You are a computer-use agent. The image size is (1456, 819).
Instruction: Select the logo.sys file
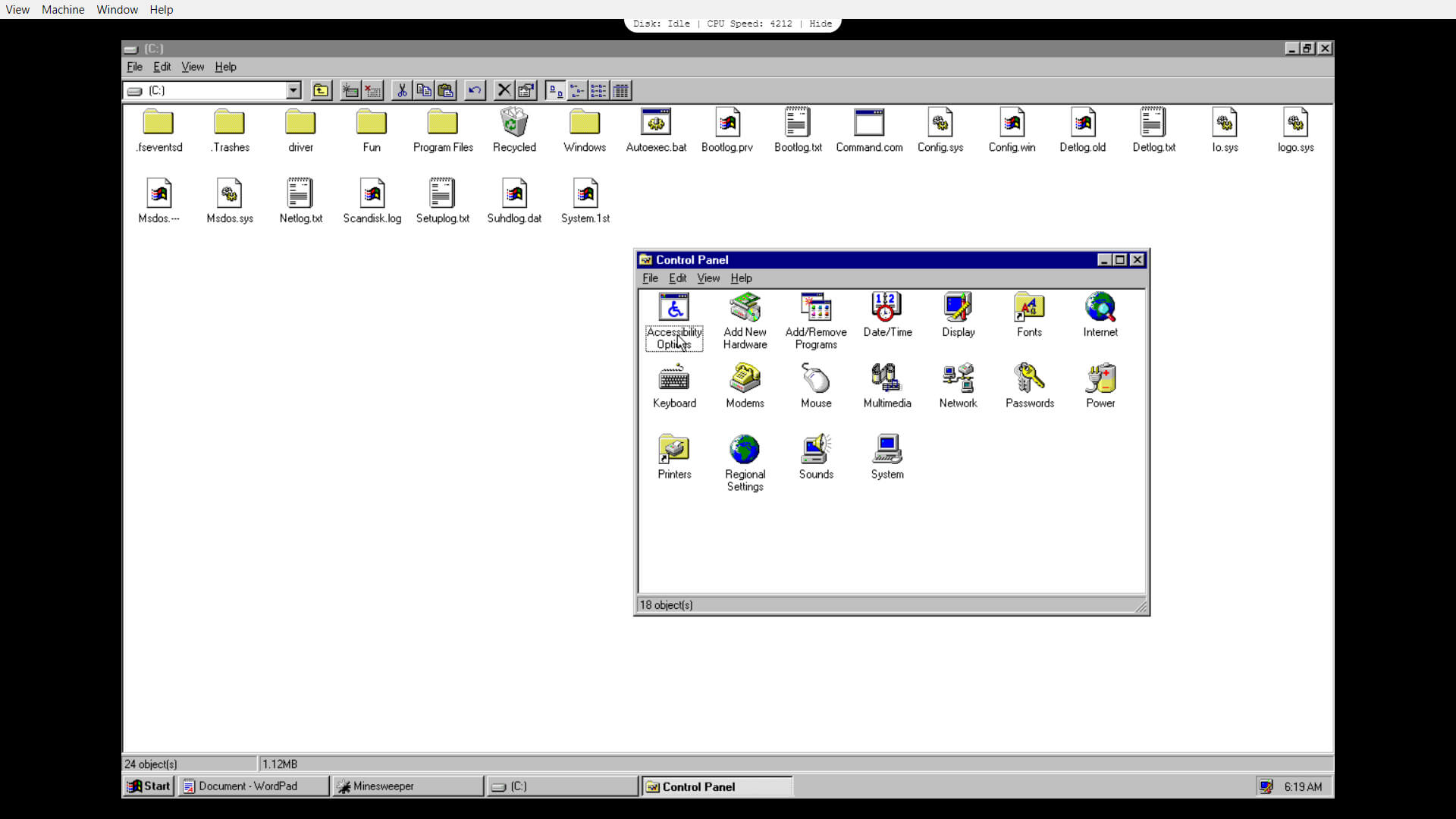click(1296, 131)
